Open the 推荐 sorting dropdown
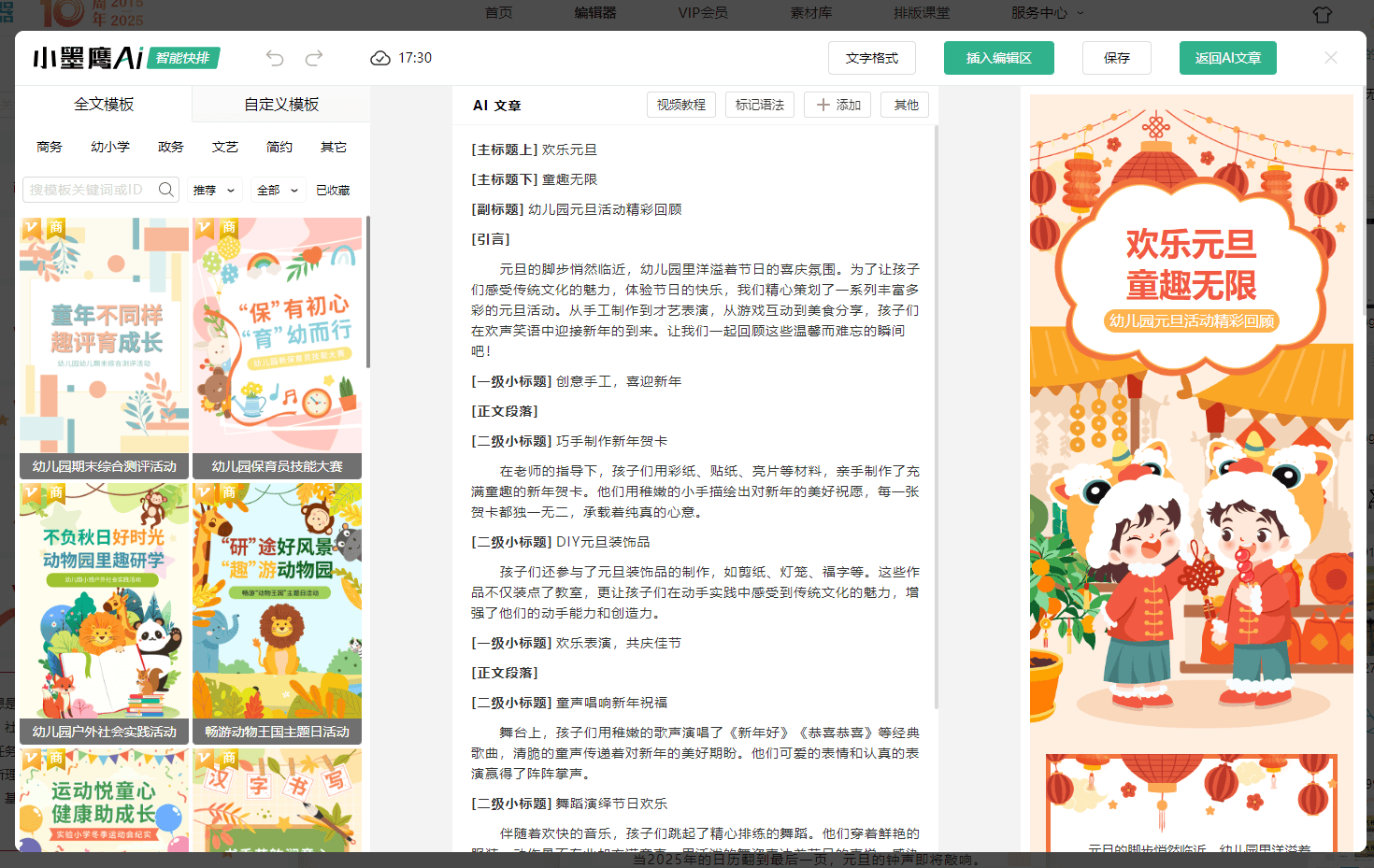 [x=214, y=189]
